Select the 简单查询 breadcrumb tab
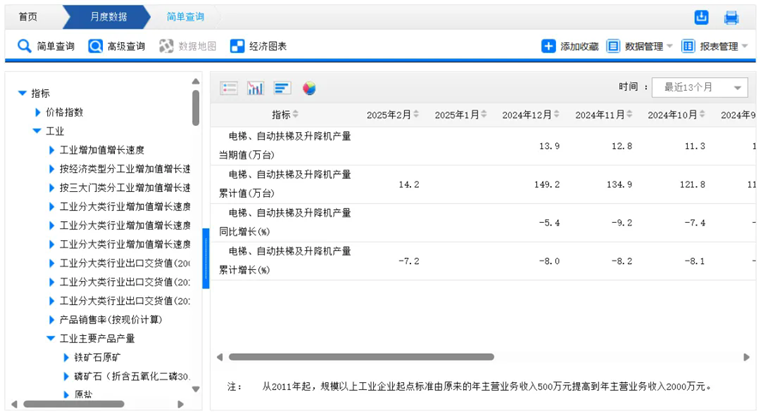 click(x=185, y=17)
